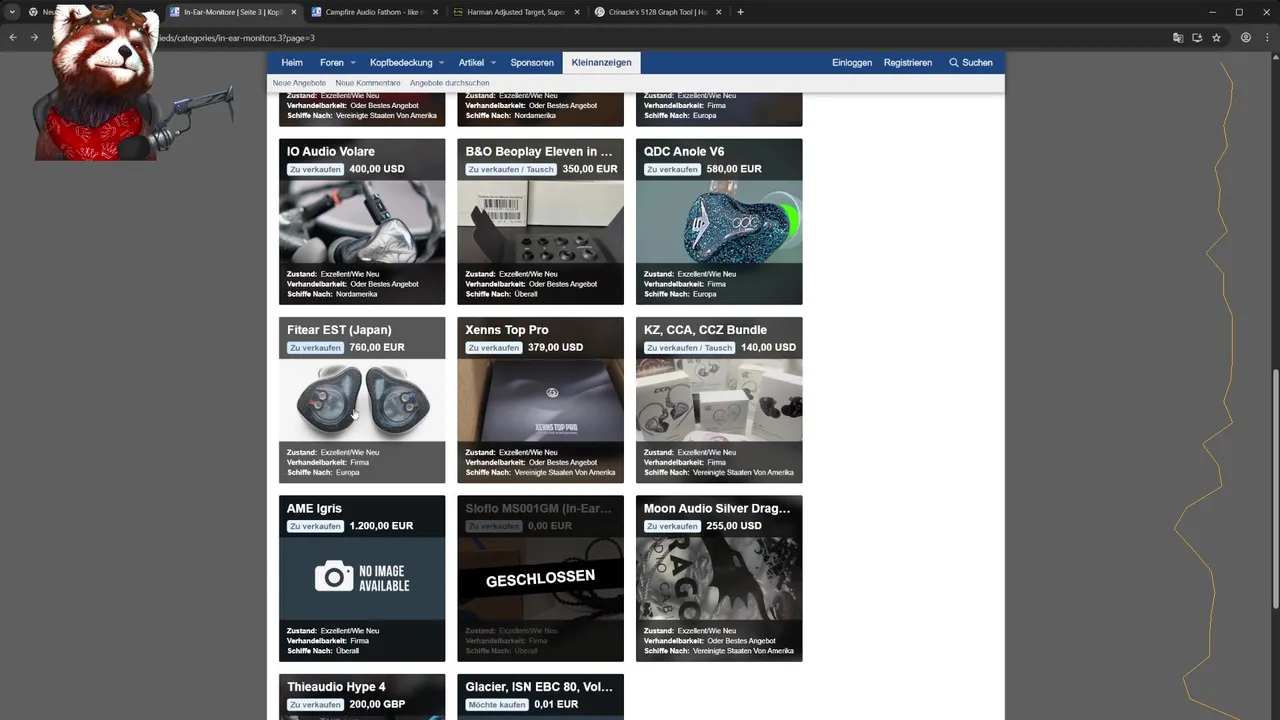Expand the Artikel dropdown arrow
The width and height of the screenshot is (1280, 720).
point(493,63)
